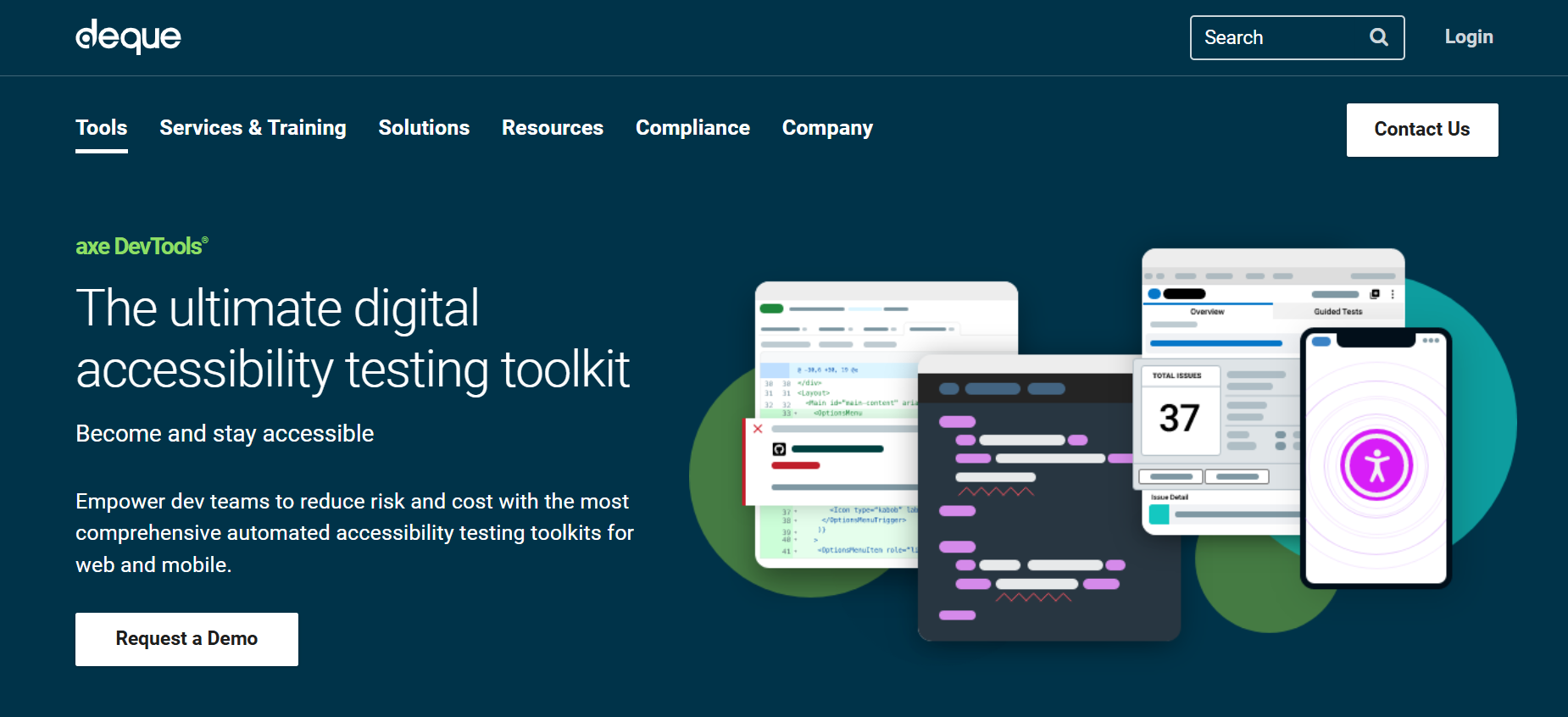The height and width of the screenshot is (717, 1568).
Task: Click the Request a Demo button
Action: coord(186,639)
